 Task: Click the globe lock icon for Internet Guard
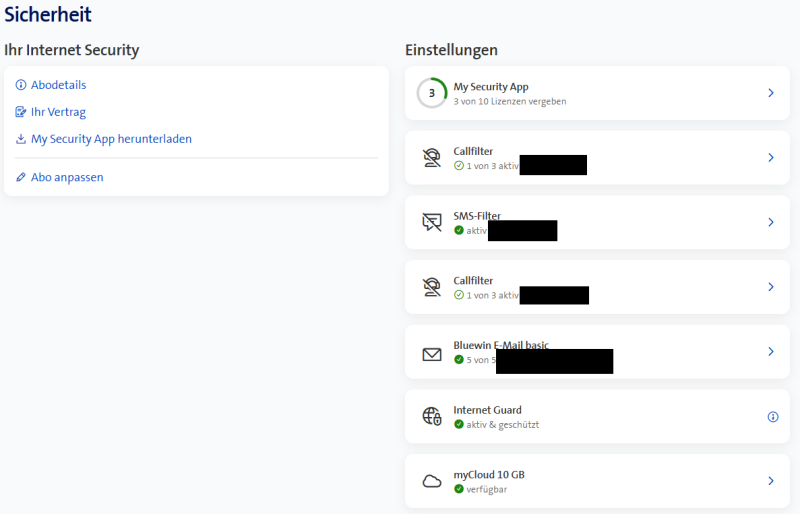(431, 417)
